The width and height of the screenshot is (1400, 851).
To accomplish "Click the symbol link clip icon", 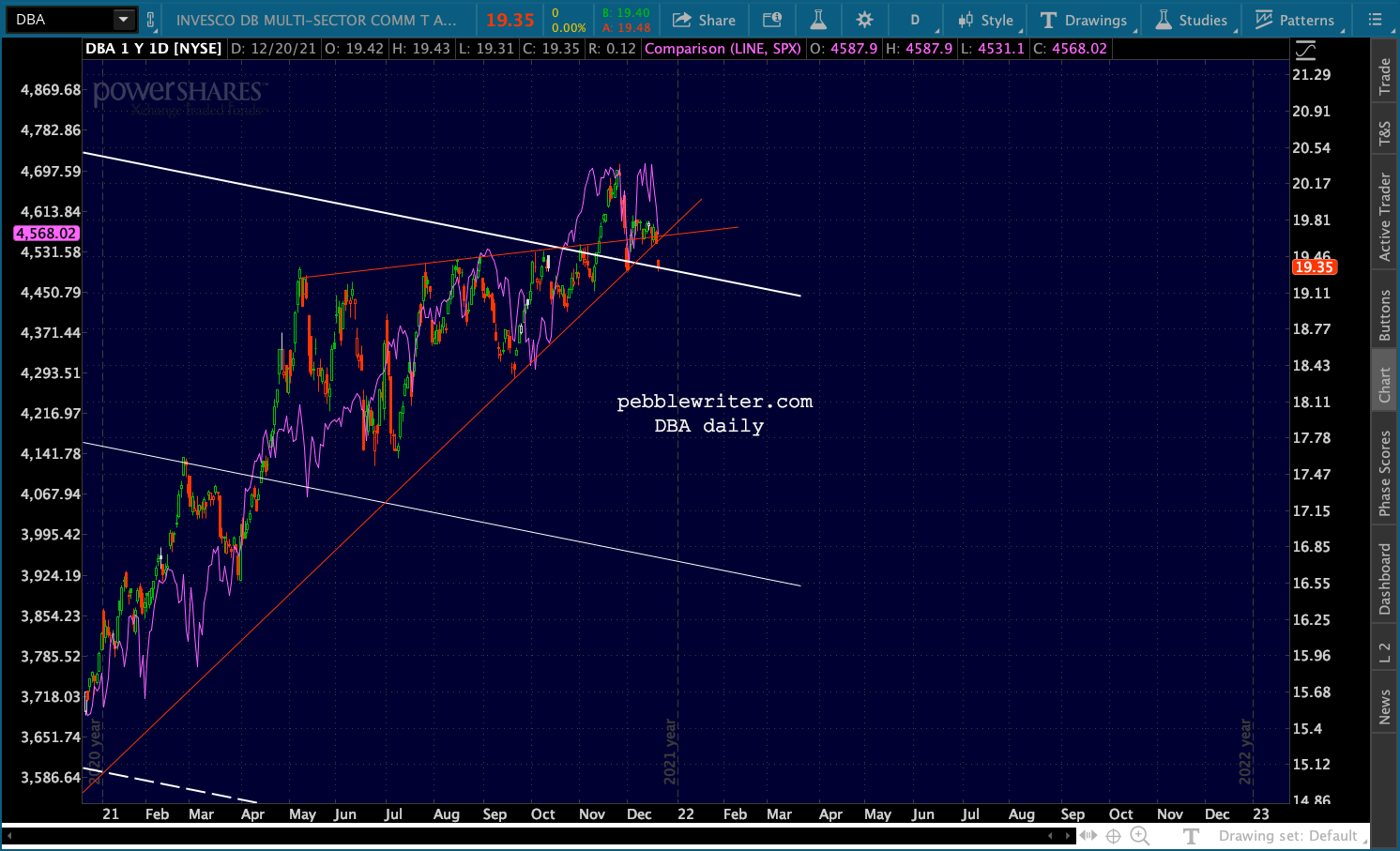I will [150, 20].
